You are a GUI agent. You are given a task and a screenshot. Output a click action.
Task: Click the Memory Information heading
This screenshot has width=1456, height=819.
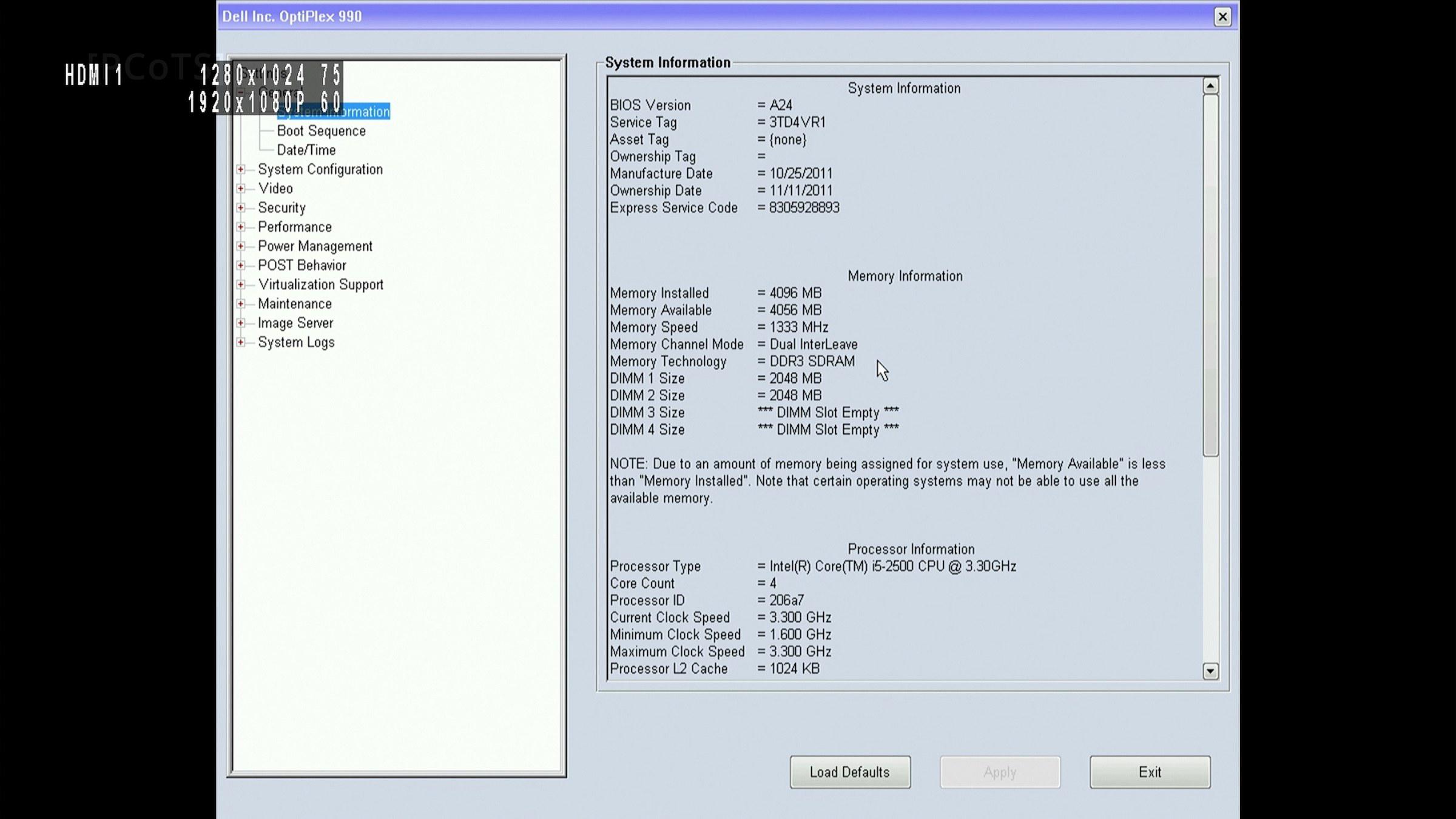pos(905,276)
